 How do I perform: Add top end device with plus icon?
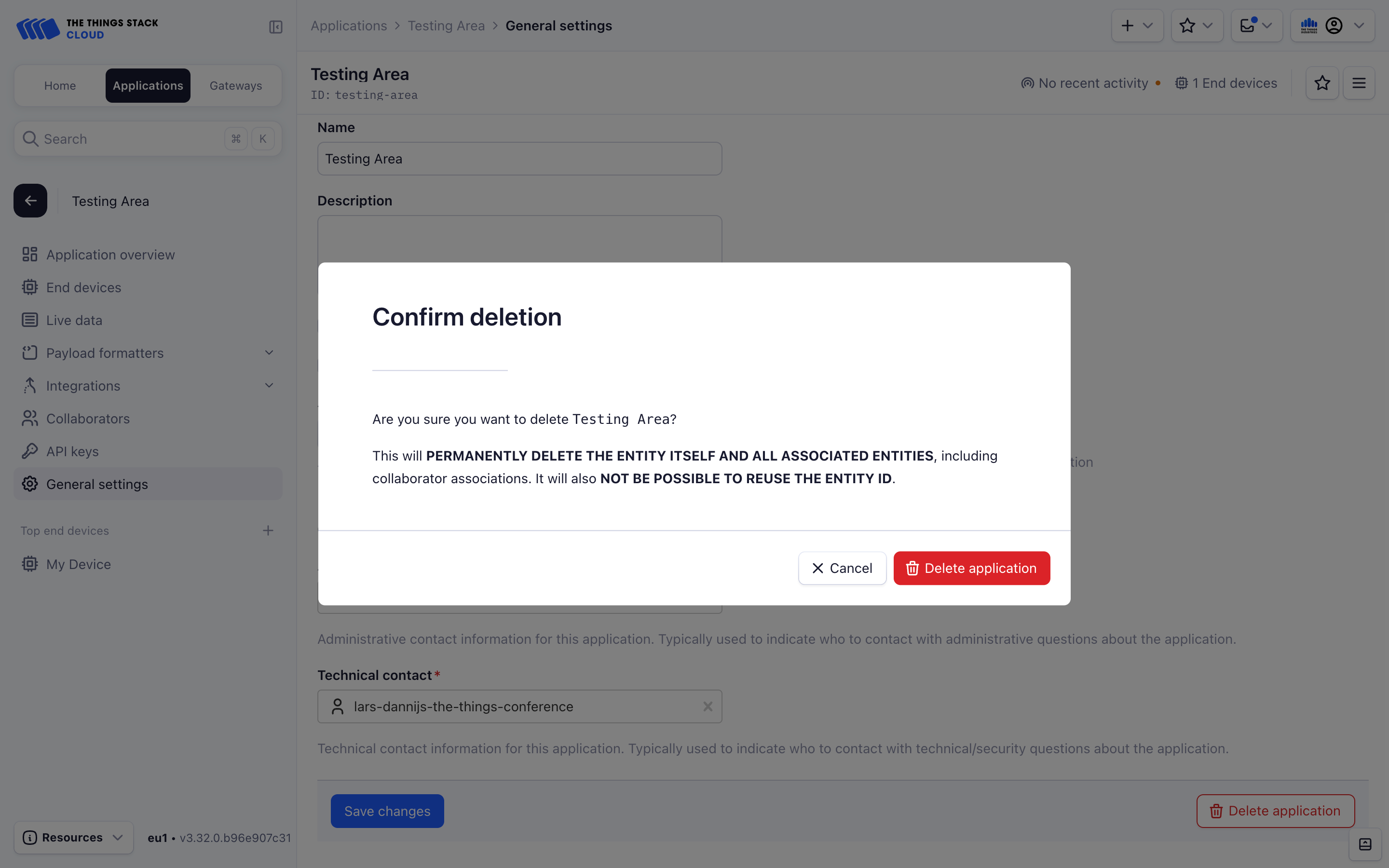click(268, 530)
